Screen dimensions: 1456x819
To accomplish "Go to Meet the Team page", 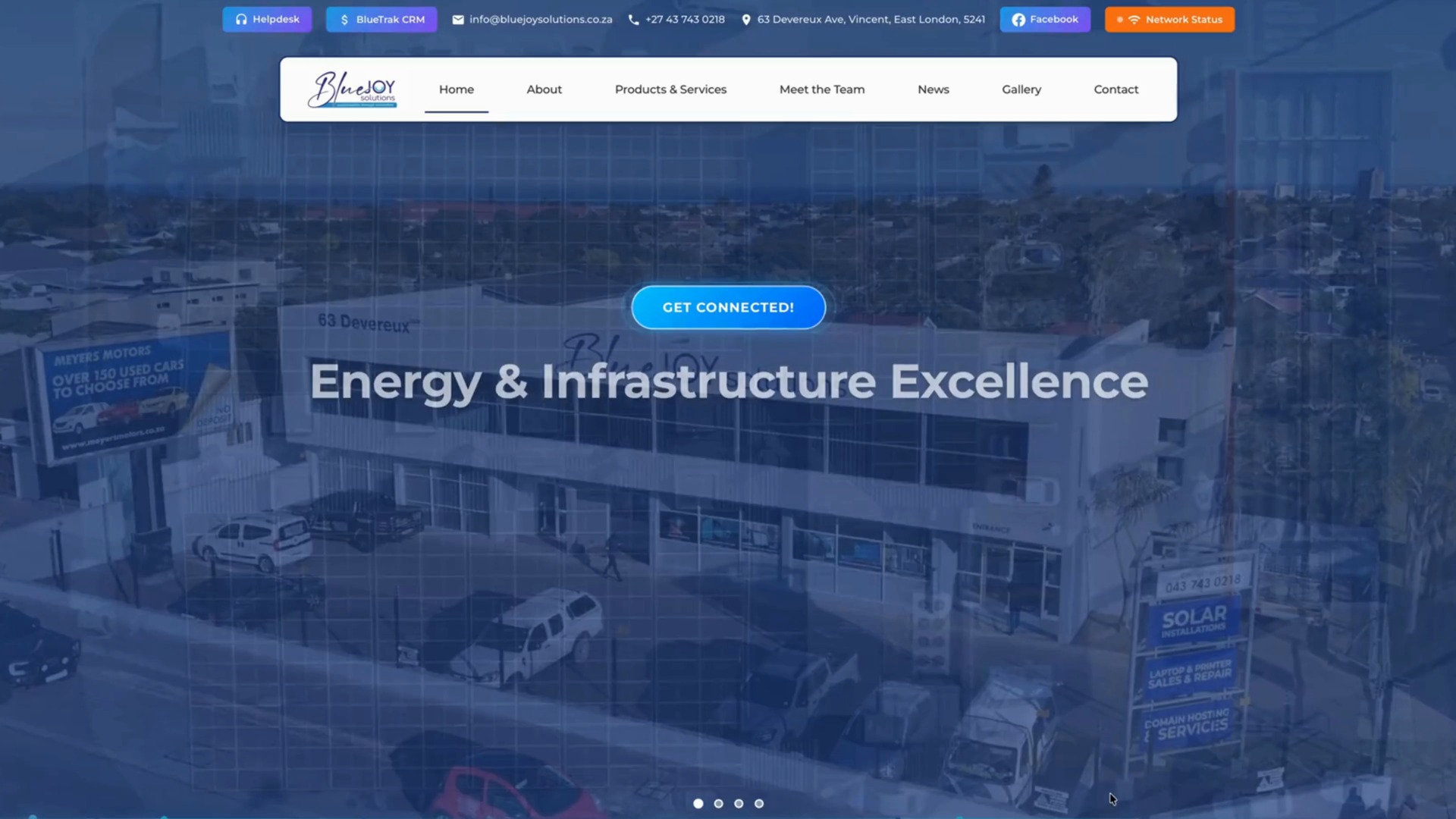I will (821, 89).
